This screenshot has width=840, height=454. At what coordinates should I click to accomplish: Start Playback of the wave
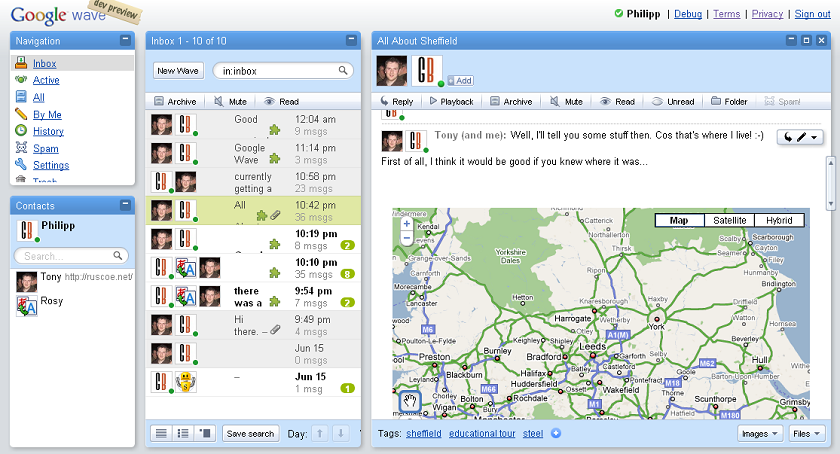click(x=452, y=101)
